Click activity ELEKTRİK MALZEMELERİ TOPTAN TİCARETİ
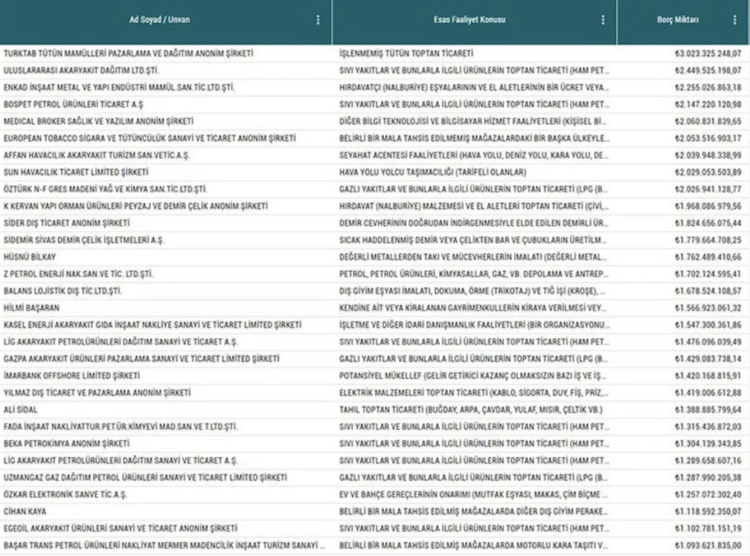Image resolution: width=750 pixels, height=556 pixels. (474, 393)
